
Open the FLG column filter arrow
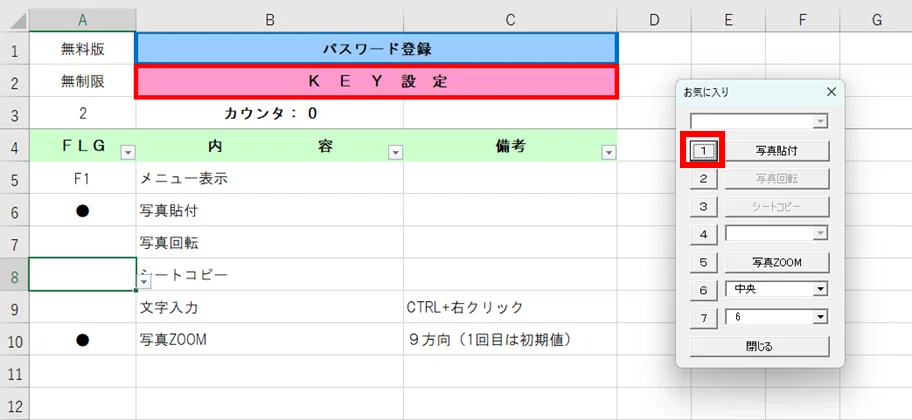128,153
